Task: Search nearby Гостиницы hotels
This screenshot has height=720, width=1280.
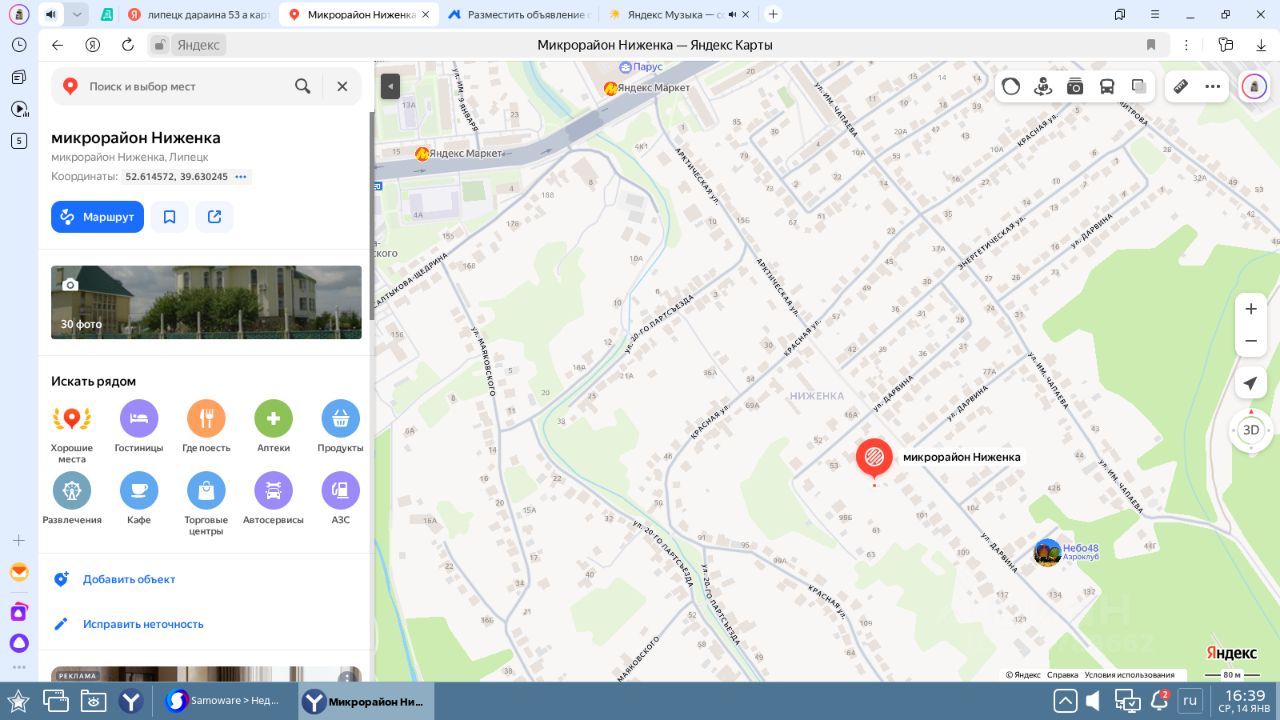Action: point(139,427)
